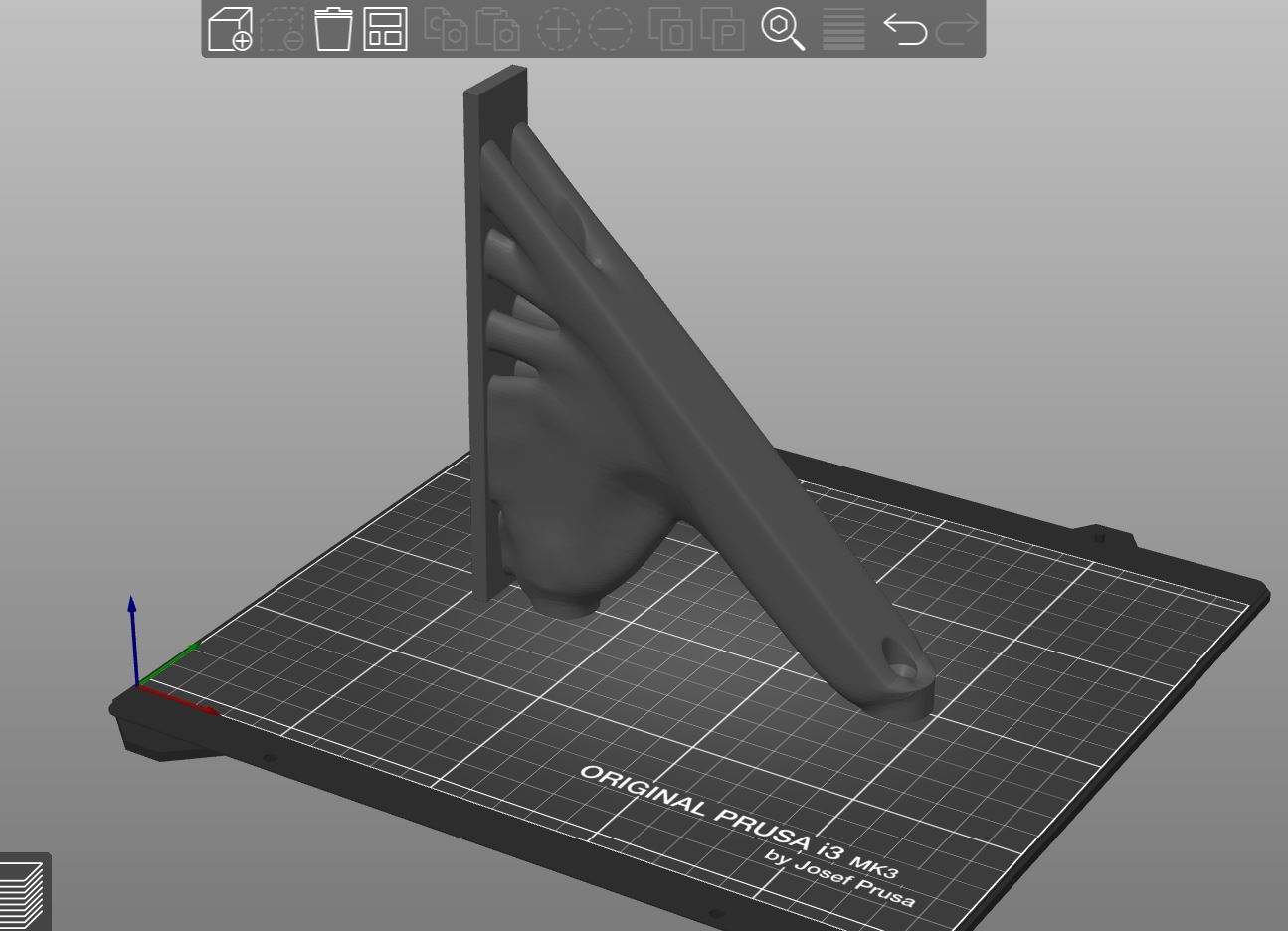Toggle variable layer height editing
The height and width of the screenshot is (931, 1288).
(x=841, y=30)
